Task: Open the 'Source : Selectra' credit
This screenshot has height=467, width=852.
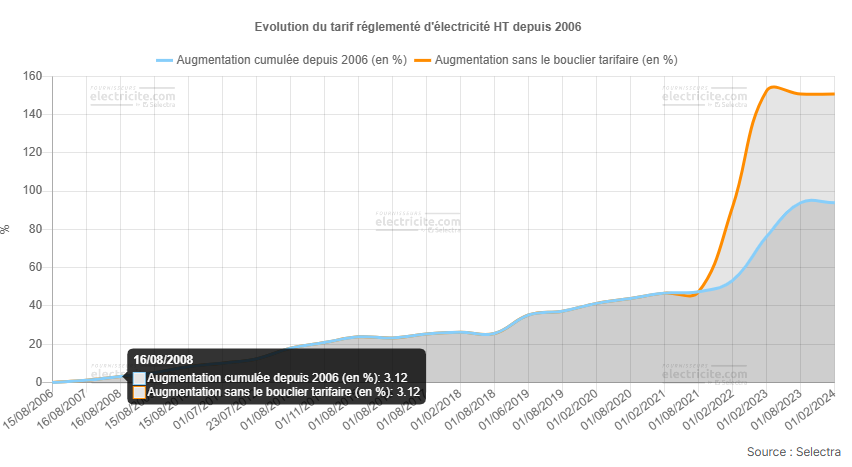Action: click(793, 453)
